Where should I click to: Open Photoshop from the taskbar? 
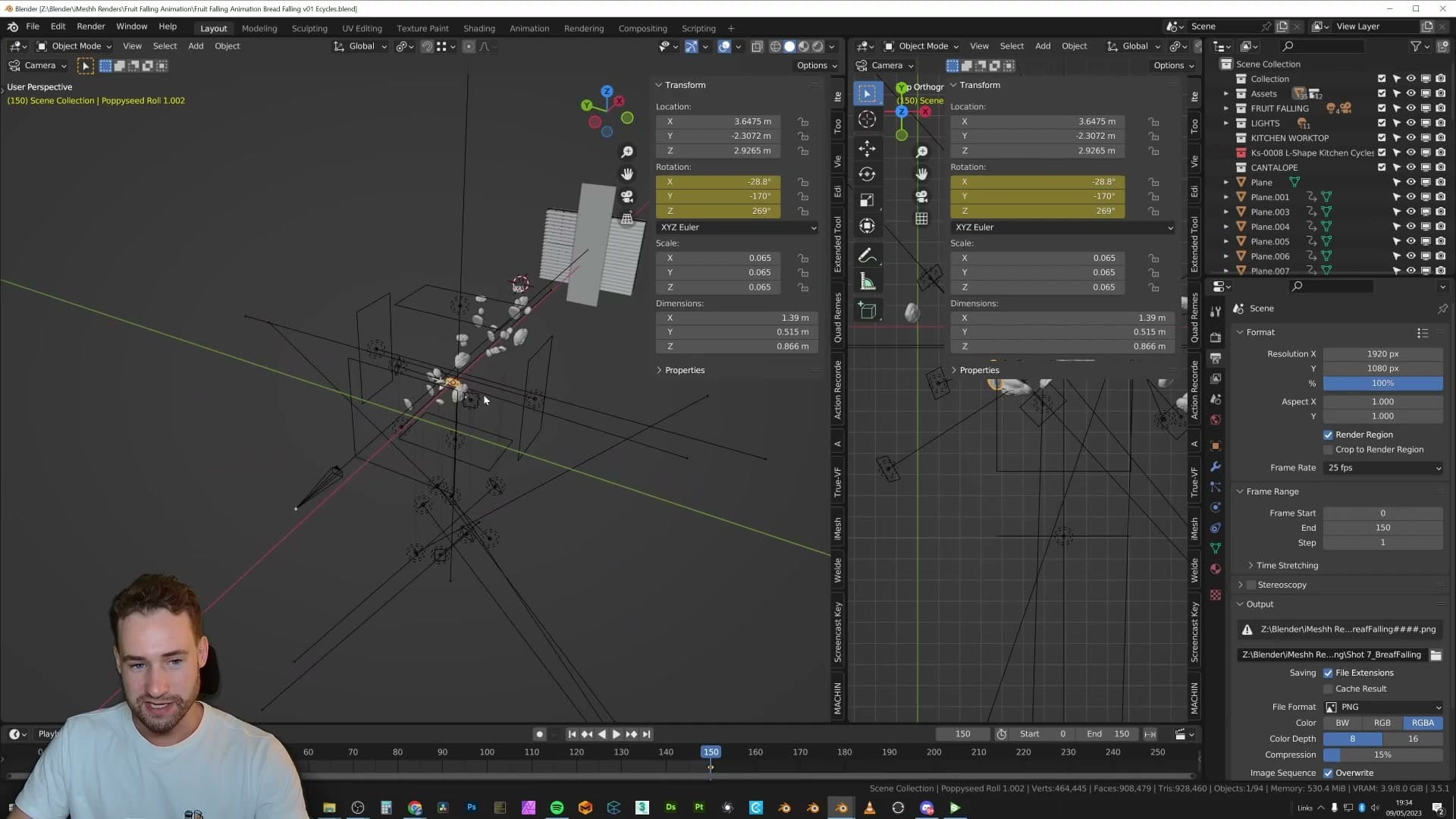coord(471,808)
